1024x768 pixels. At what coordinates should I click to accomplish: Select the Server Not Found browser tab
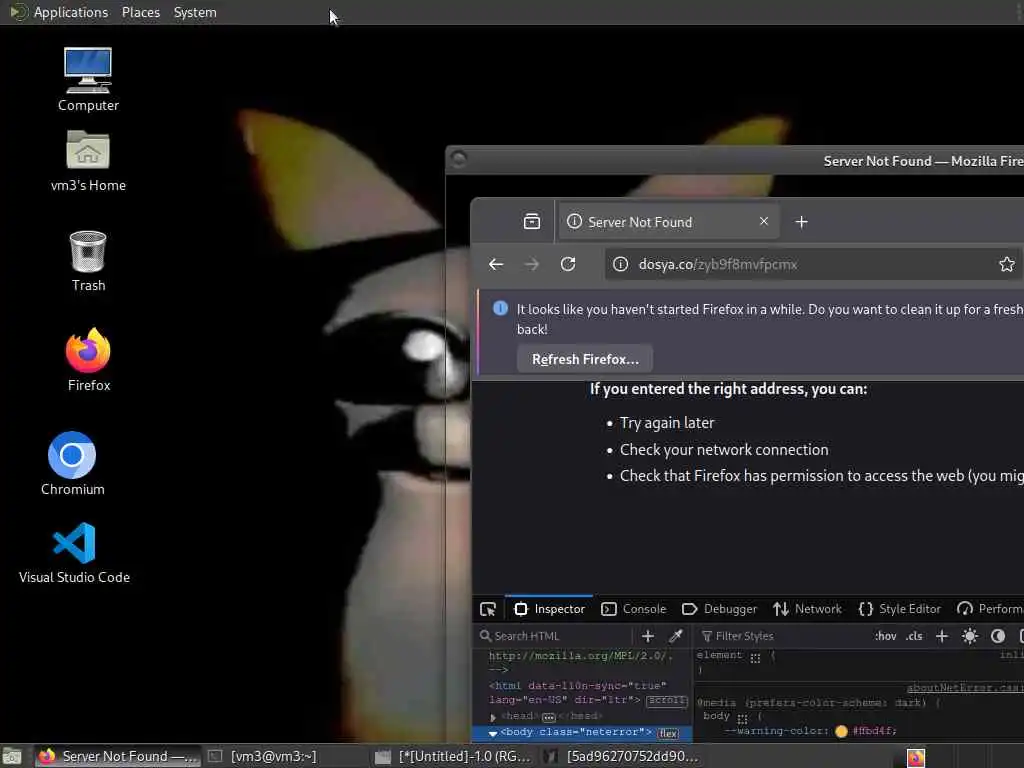click(667, 222)
